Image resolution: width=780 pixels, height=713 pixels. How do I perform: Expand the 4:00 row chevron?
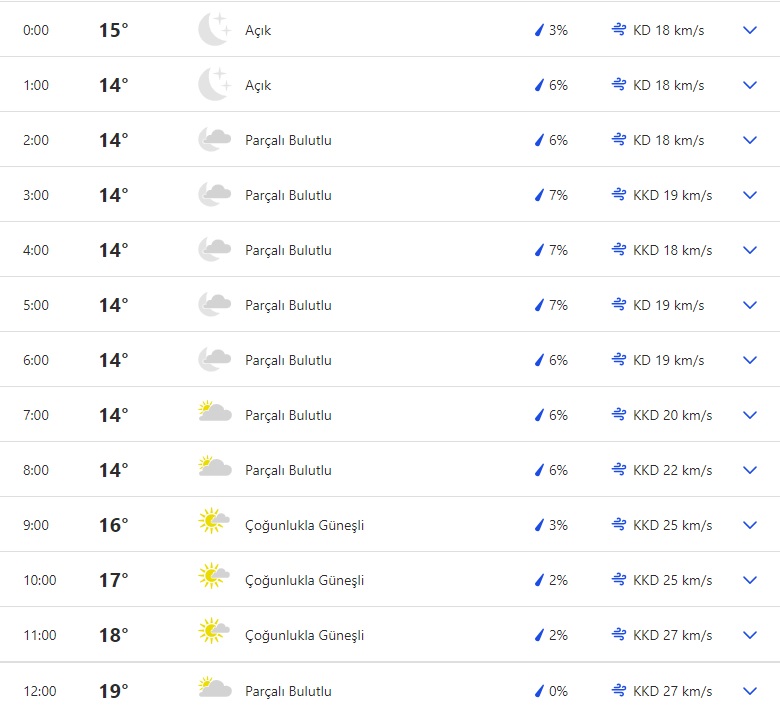click(750, 250)
